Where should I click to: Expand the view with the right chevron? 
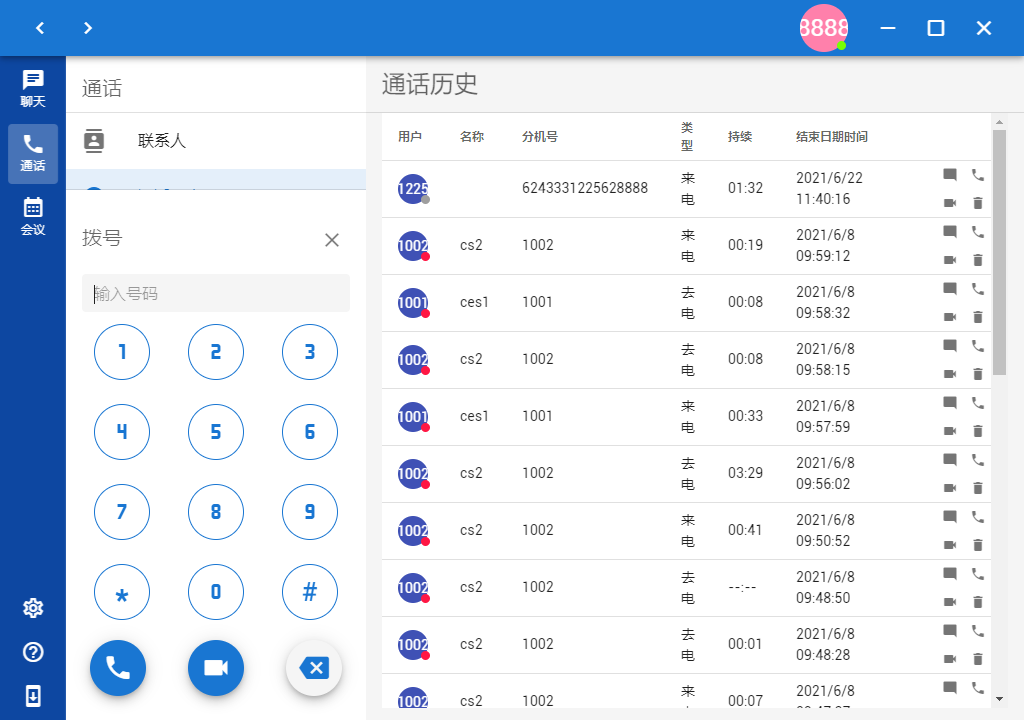(x=88, y=28)
